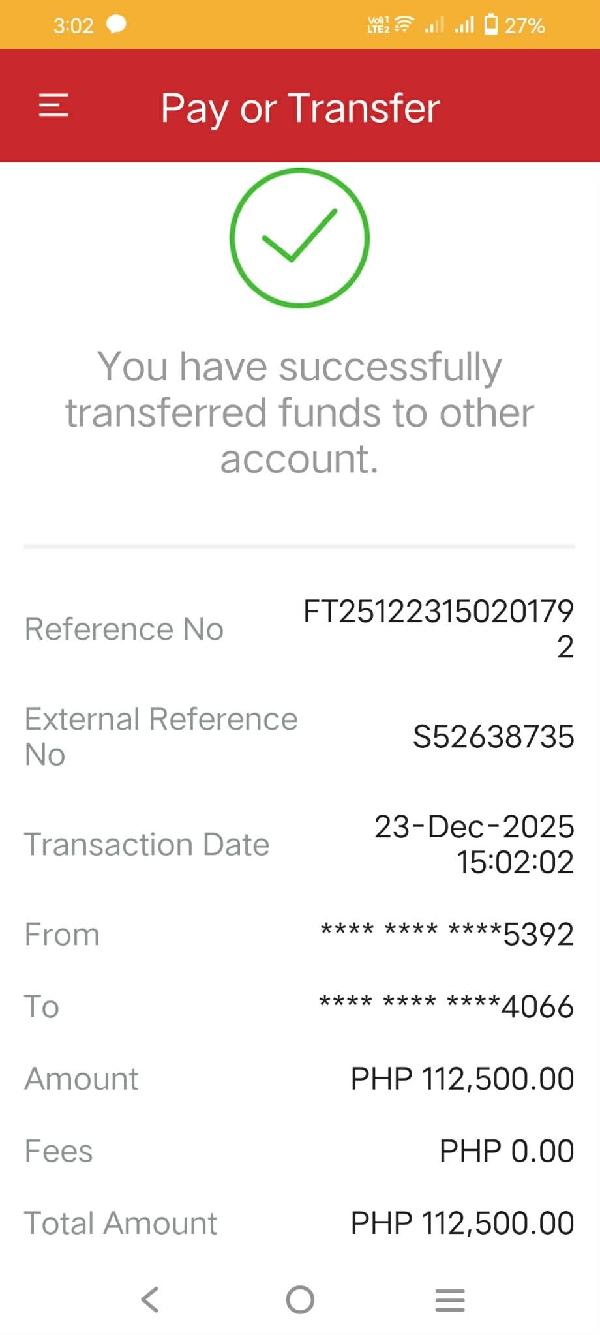Tap the To account ending 4066
Viewport: 600px width, 1335px height.
(x=446, y=1006)
